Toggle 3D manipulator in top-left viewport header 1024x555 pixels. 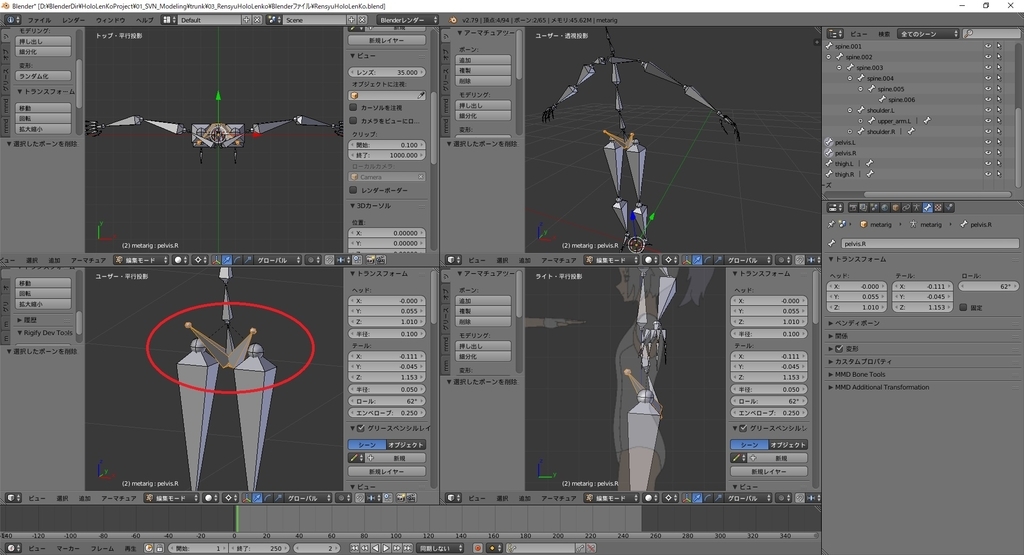pos(216,260)
